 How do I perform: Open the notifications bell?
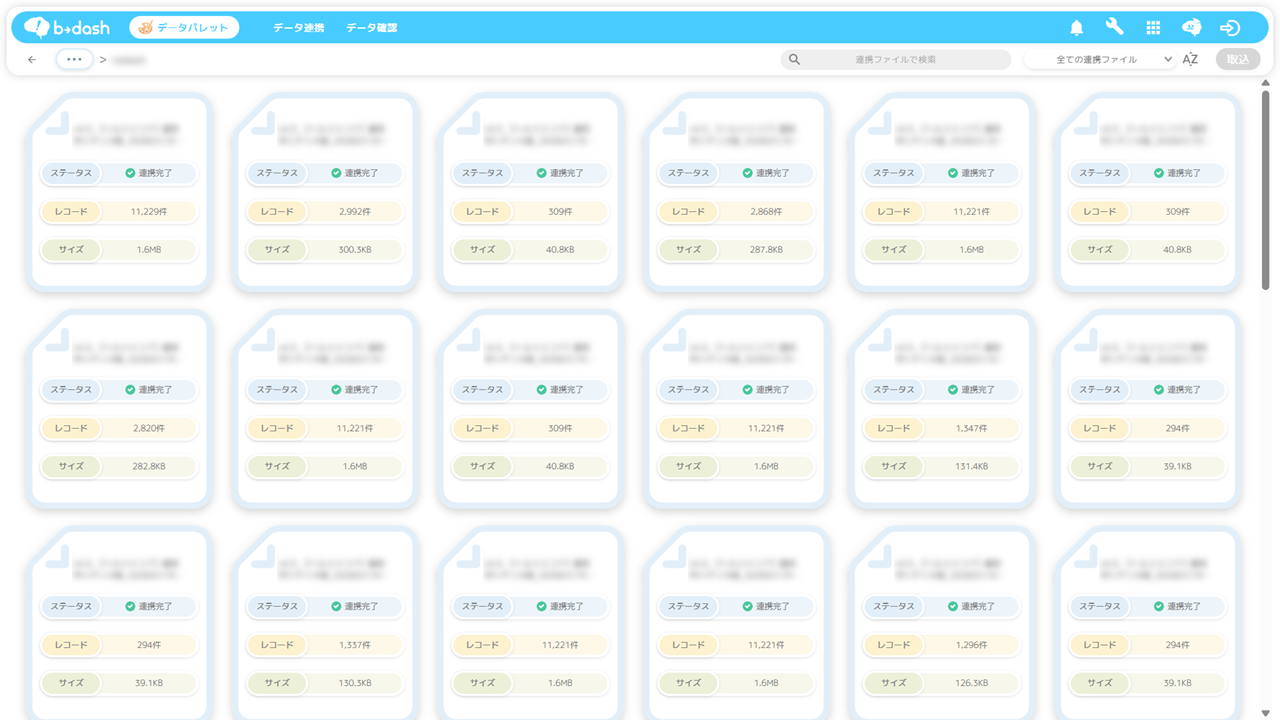1077,28
